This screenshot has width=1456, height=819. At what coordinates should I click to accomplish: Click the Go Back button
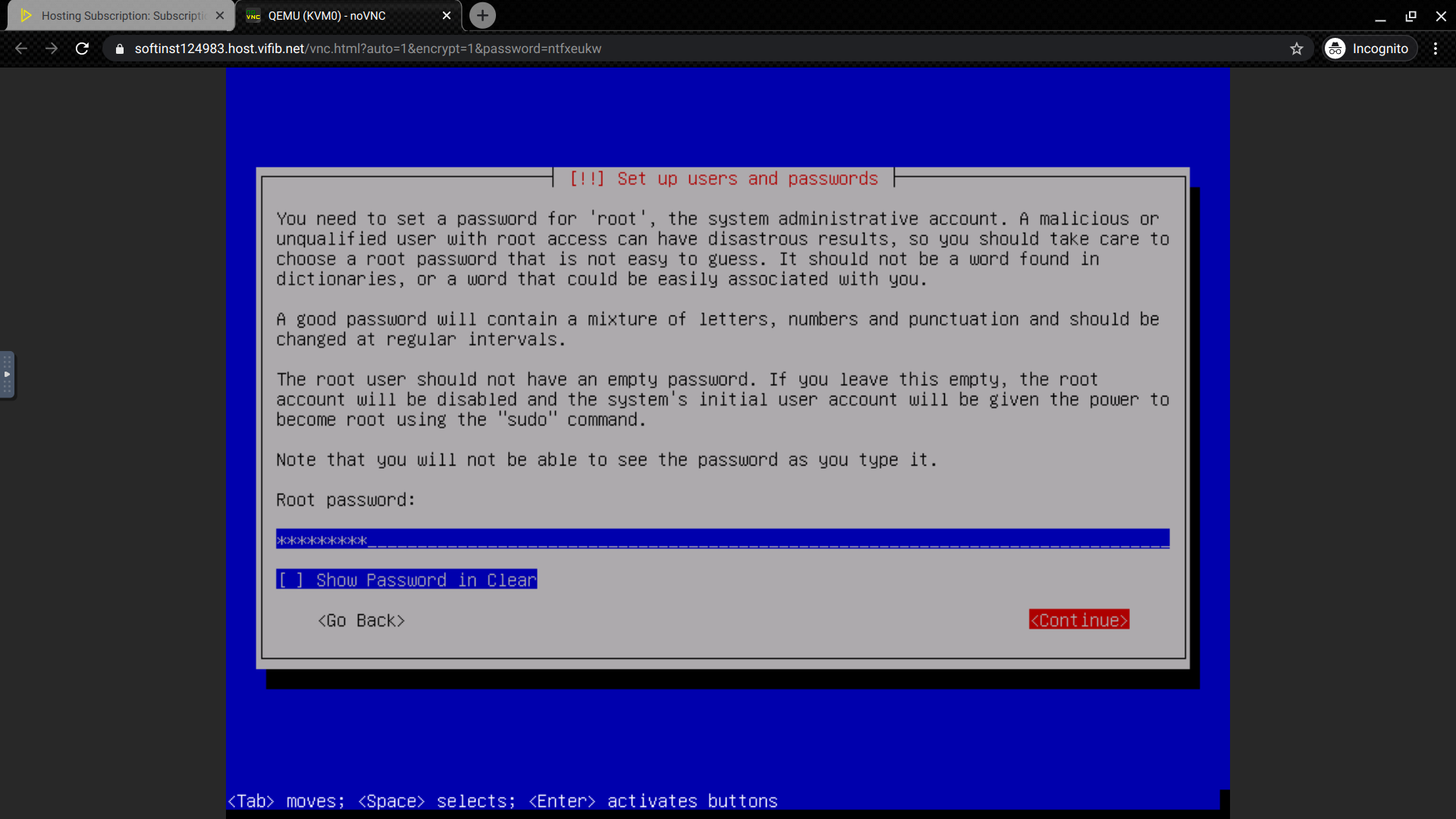[x=361, y=620]
